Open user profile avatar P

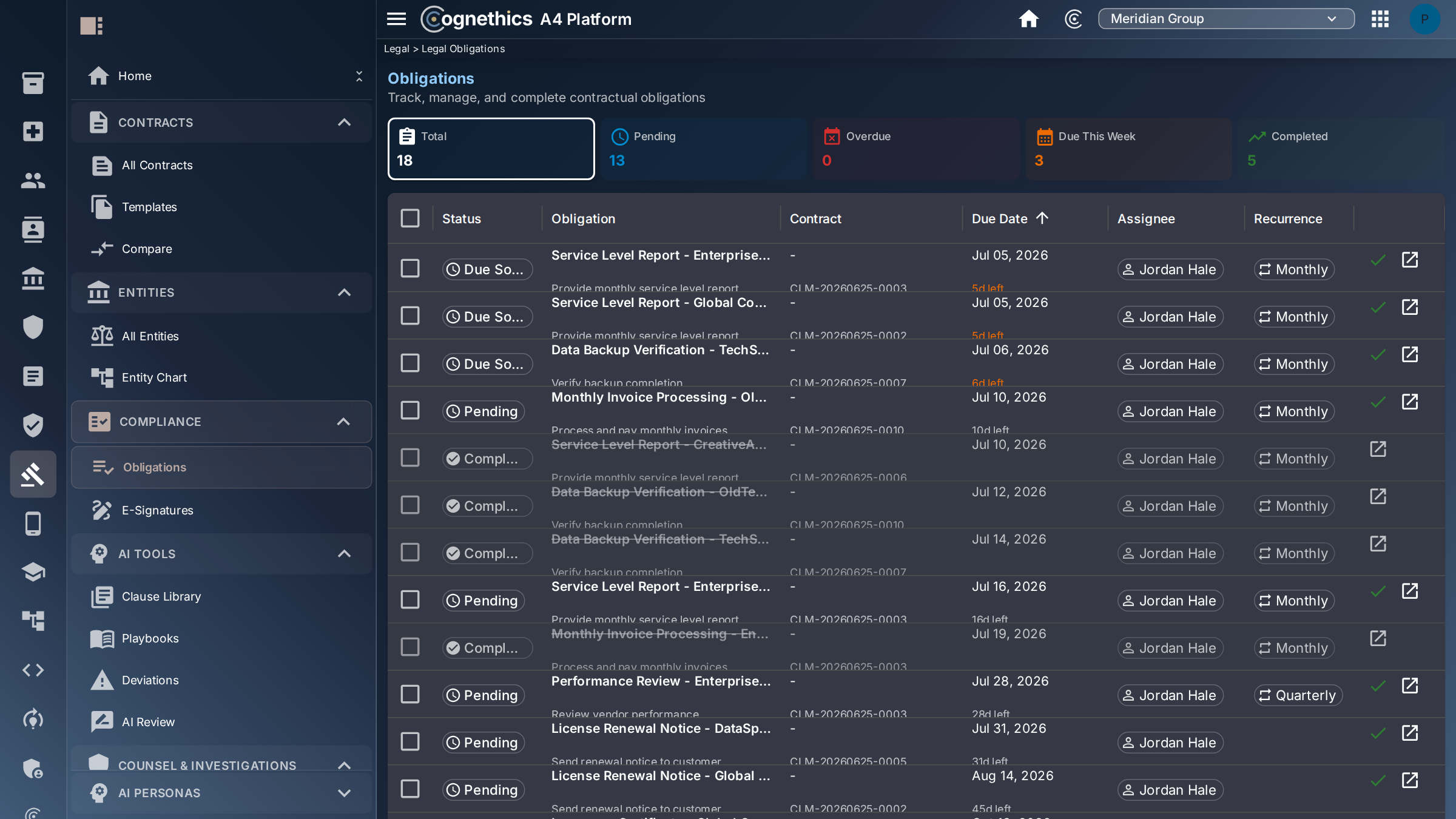pyautogui.click(x=1424, y=19)
